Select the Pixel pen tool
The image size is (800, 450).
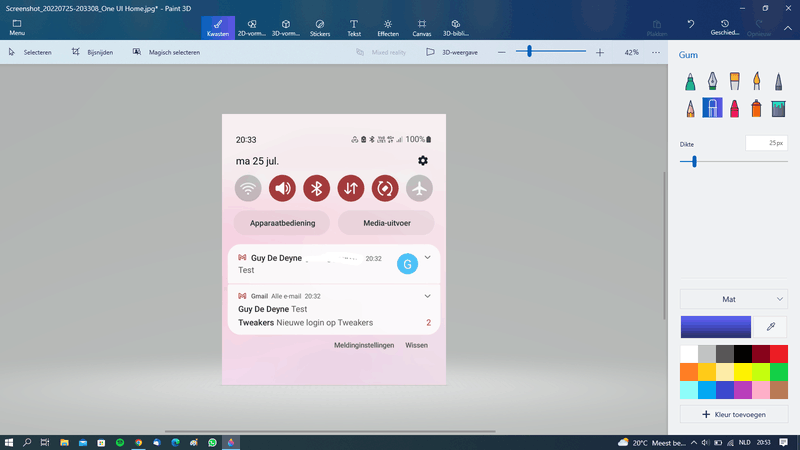click(778, 81)
